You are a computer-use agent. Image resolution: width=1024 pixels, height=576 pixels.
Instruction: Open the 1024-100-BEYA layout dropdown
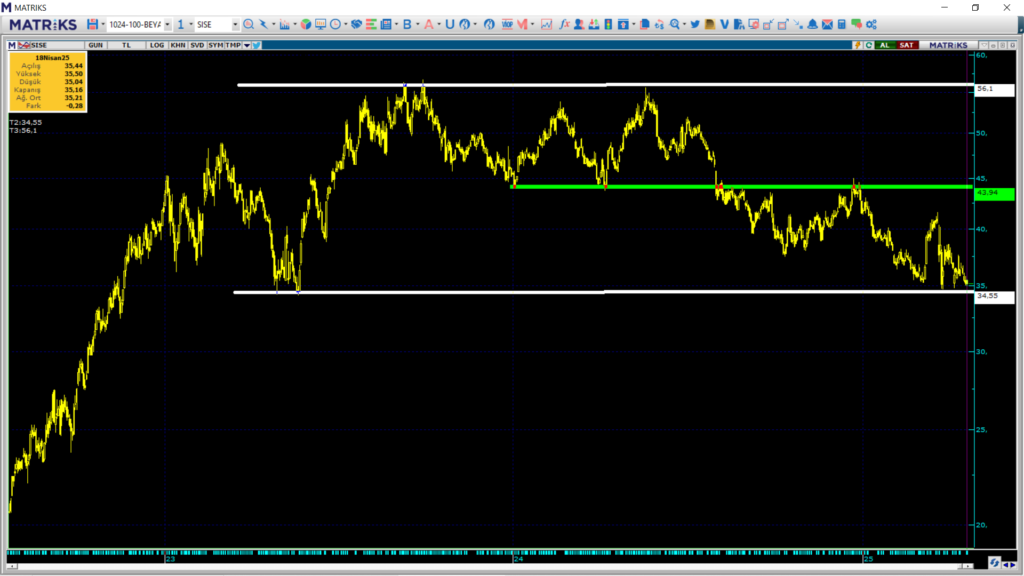(167, 24)
